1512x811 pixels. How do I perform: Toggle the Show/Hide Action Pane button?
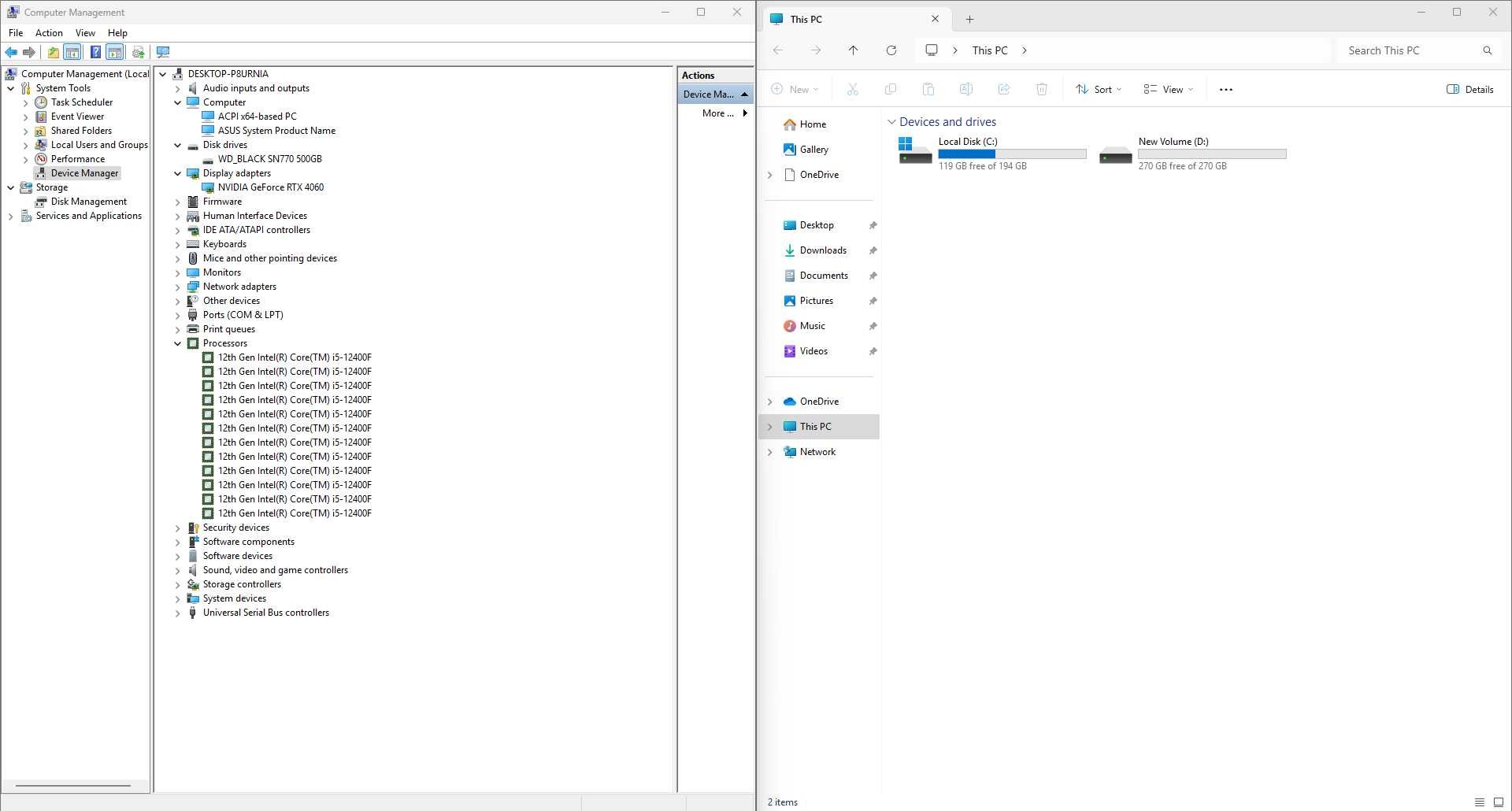(115, 53)
